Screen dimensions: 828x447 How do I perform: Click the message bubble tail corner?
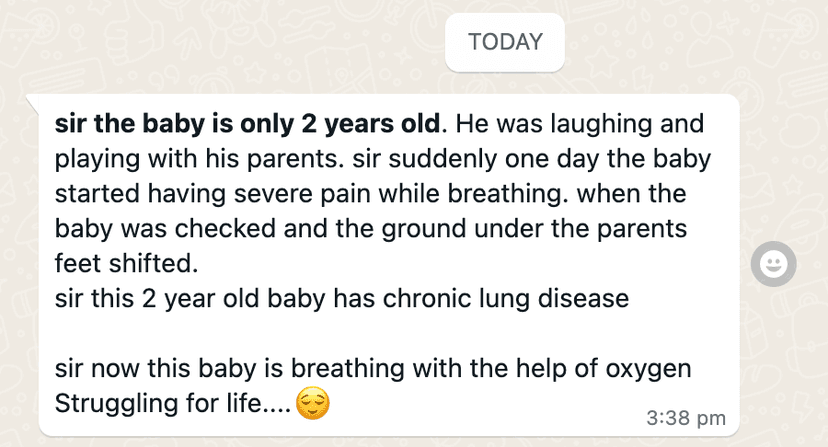pos(32,100)
